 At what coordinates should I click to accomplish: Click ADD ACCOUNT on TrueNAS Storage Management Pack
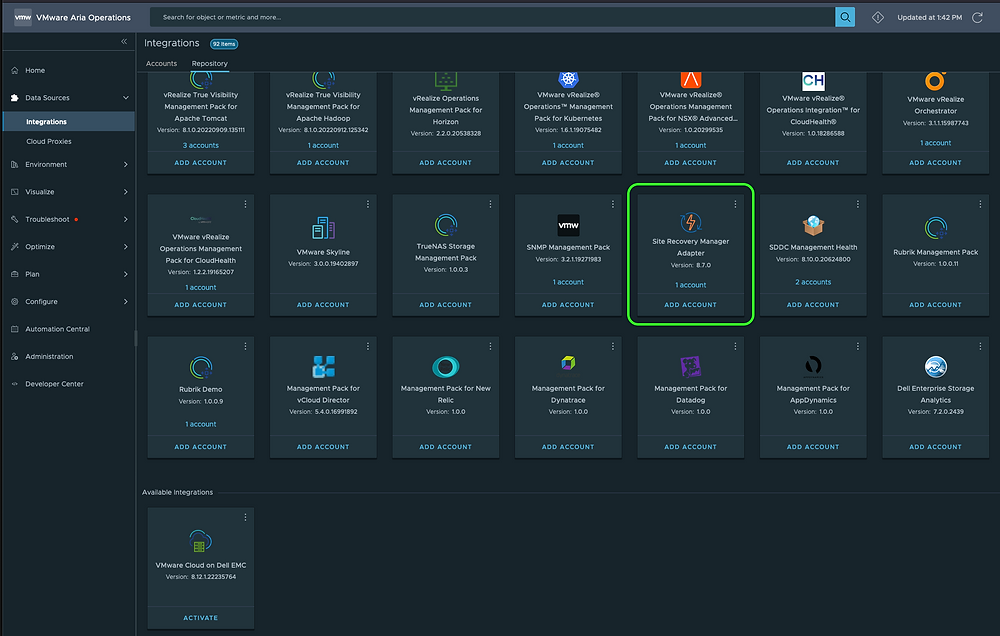[x=446, y=305]
